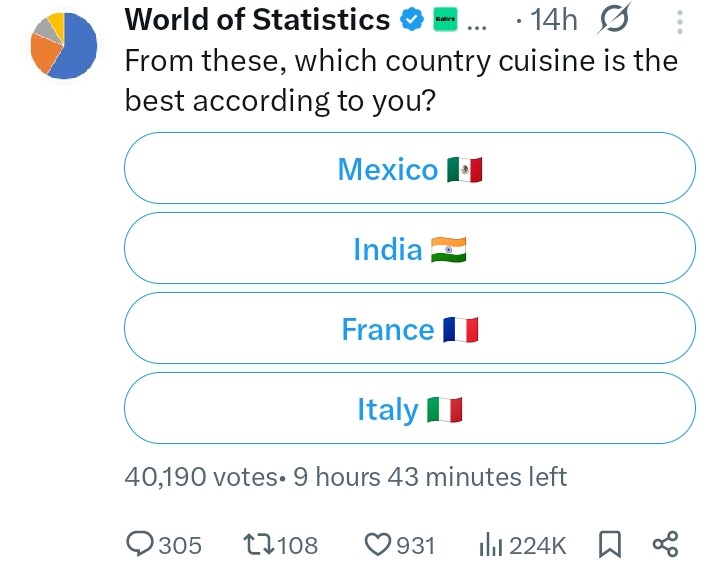Select France as poll answer
Viewport: 720px width, 576px height.
tap(410, 328)
